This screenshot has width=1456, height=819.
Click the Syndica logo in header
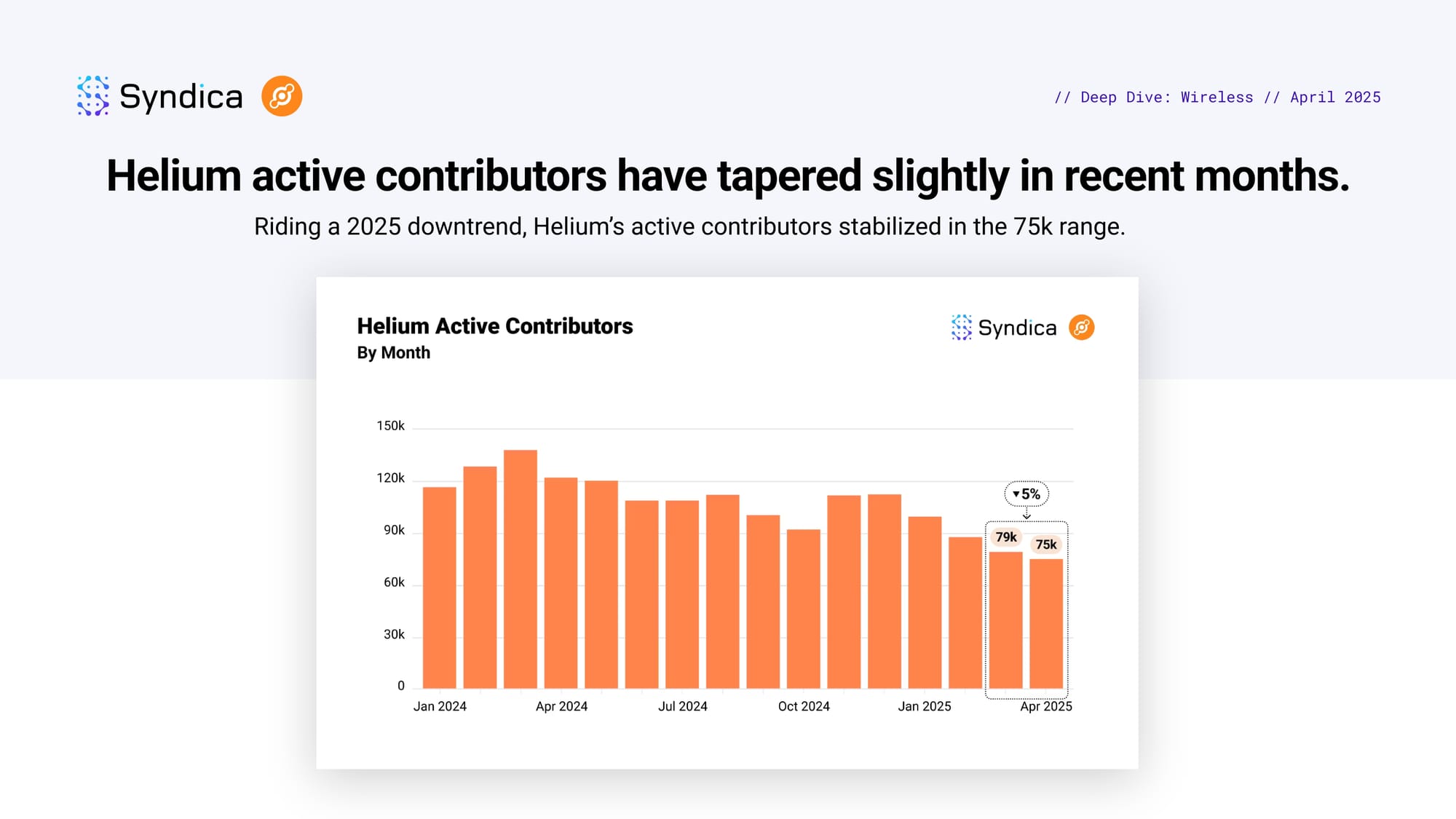tap(159, 96)
